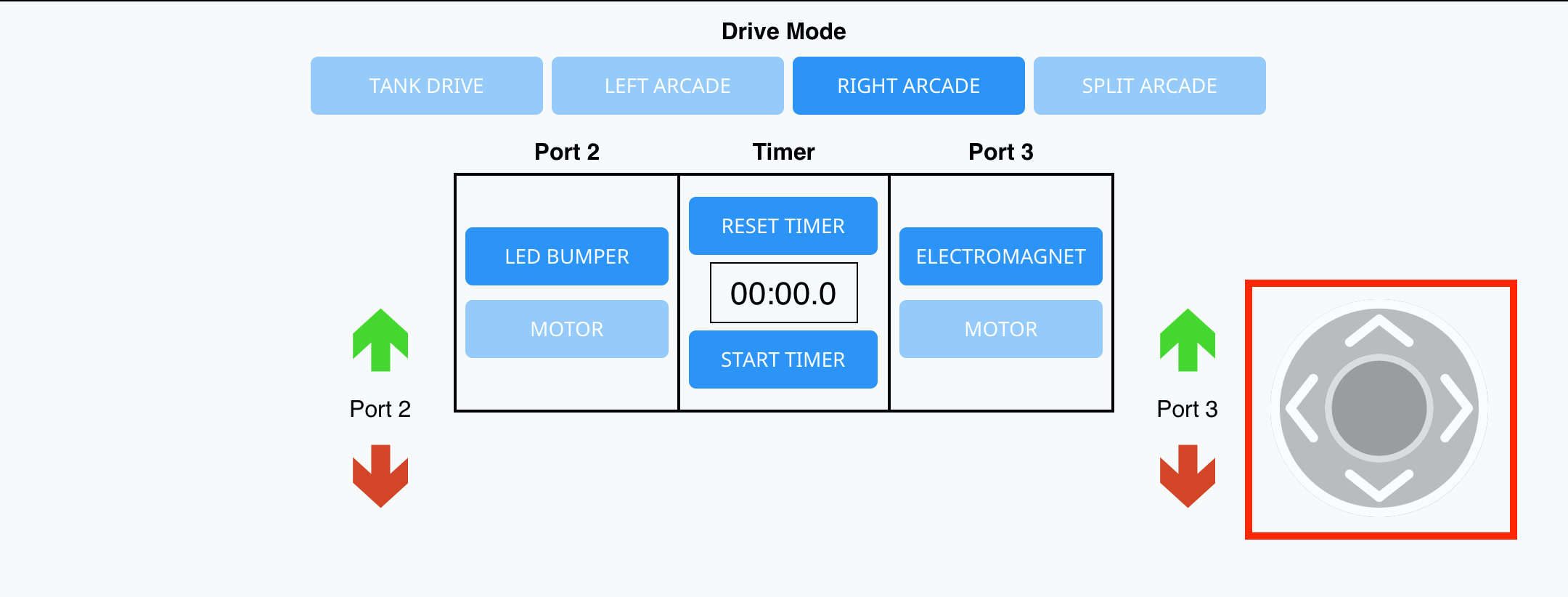This screenshot has height=597, width=1568.
Task: Switch to LEFT ARCADE drive mode
Action: coord(667,85)
